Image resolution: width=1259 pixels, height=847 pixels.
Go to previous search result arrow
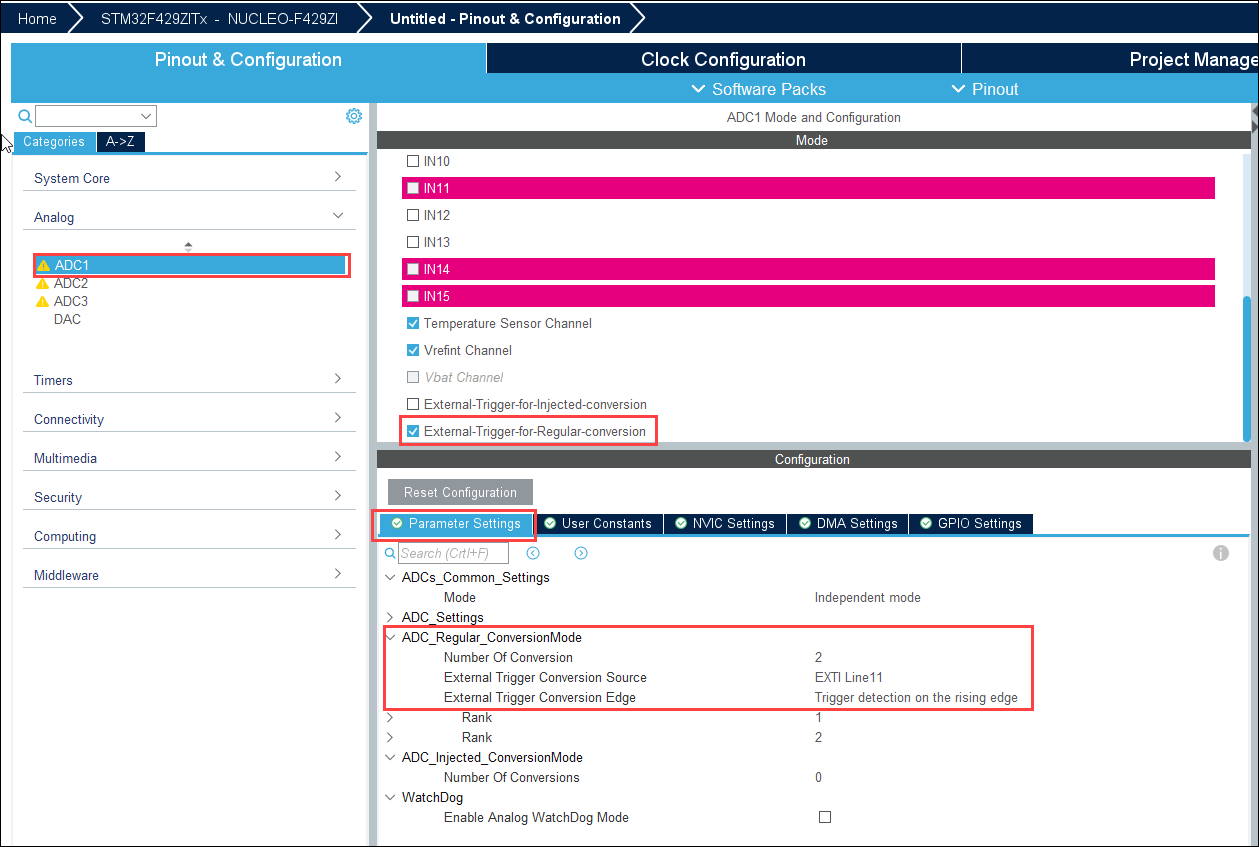click(x=533, y=553)
